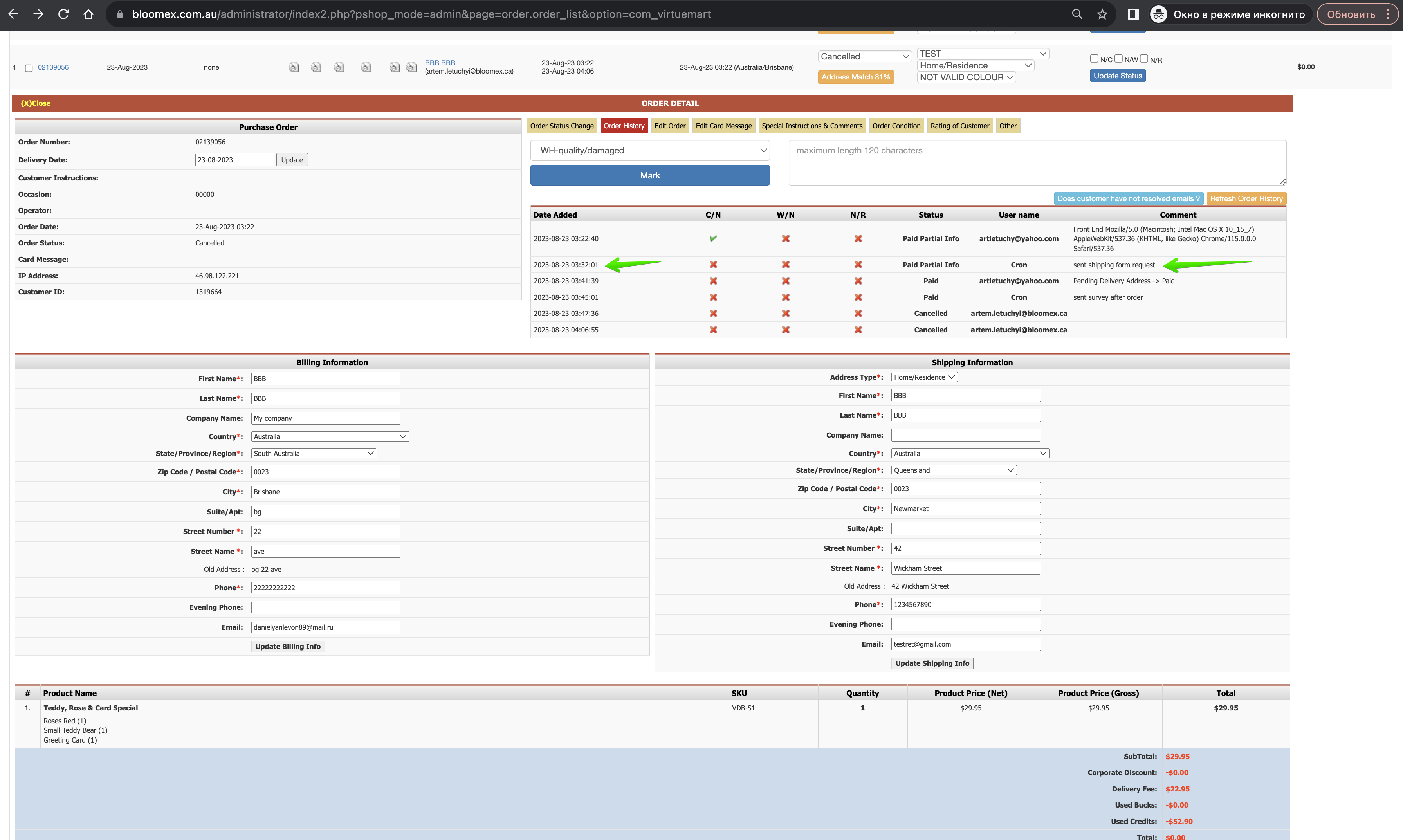Open the Order Condition tab

[896, 126]
